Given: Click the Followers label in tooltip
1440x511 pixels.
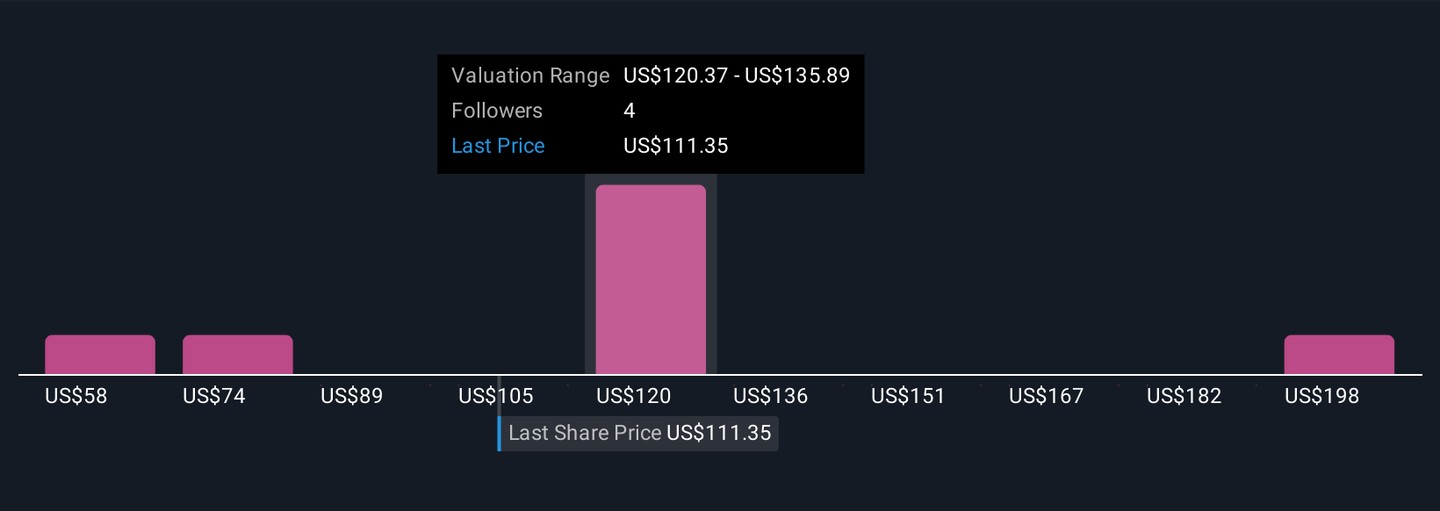Looking at the screenshot, I should pyautogui.click(x=497, y=111).
